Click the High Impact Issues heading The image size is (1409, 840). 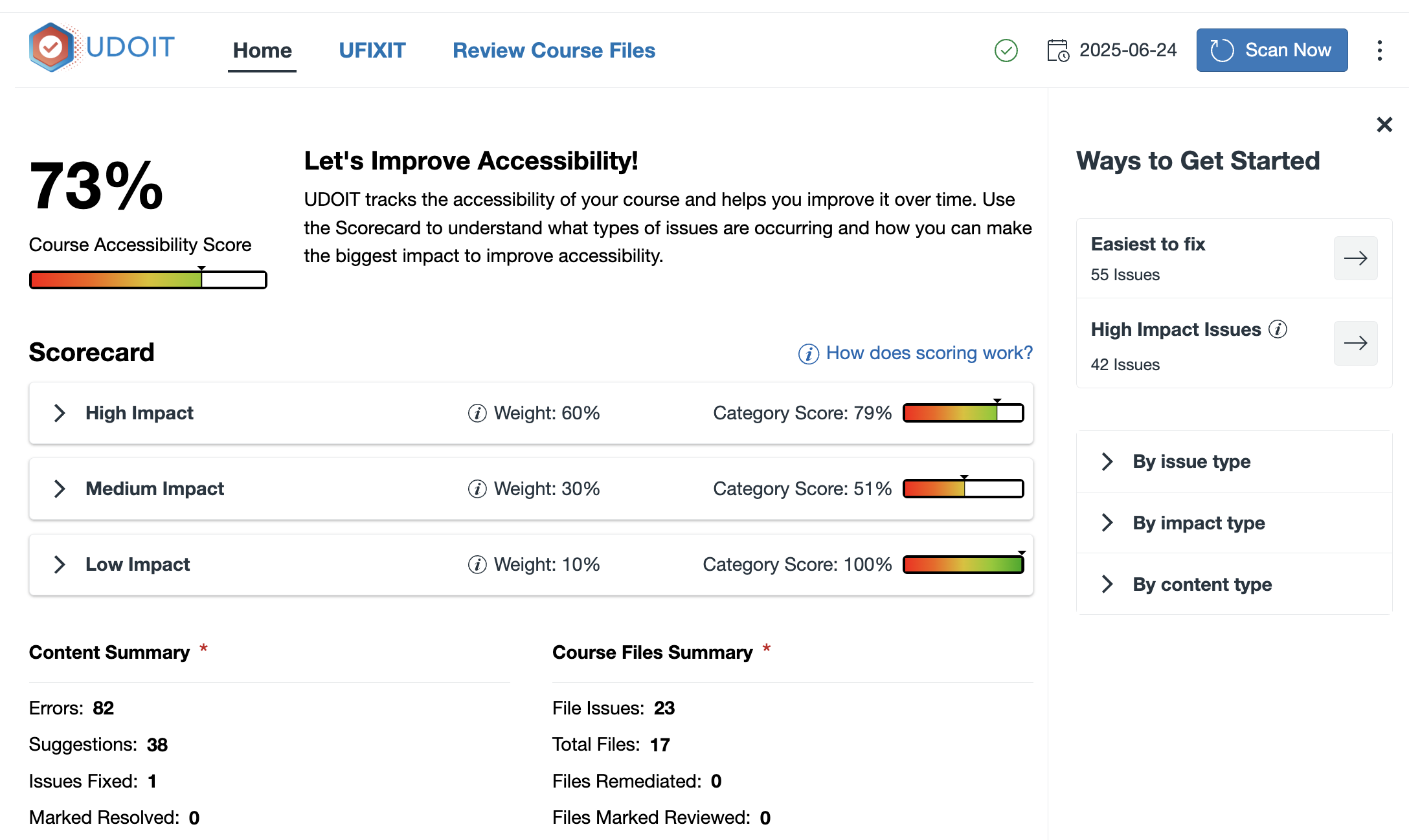pos(1176,329)
